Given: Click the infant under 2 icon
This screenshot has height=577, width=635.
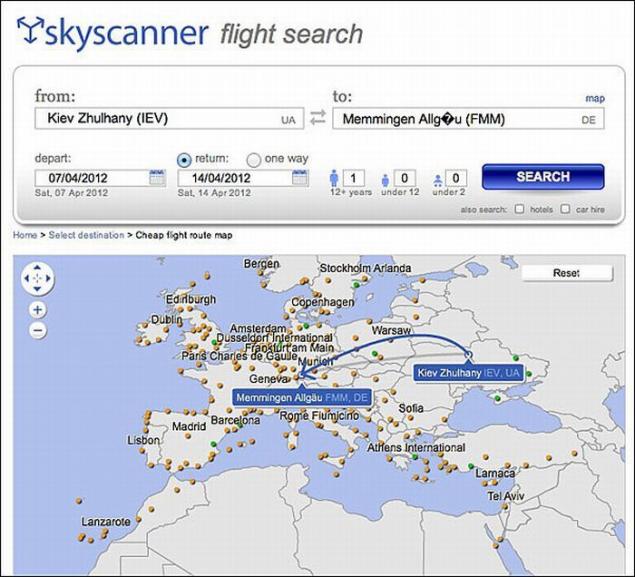Looking at the screenshot, I should point(437,181).
